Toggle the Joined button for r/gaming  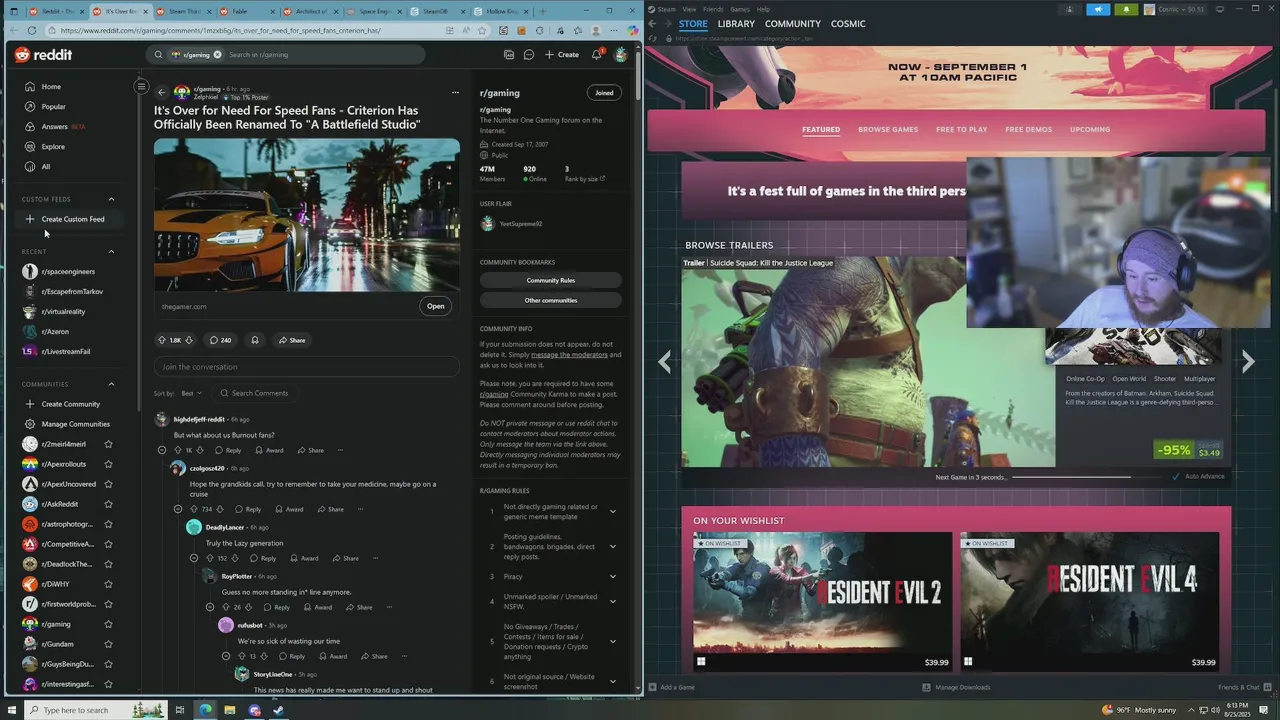point(604,93)
